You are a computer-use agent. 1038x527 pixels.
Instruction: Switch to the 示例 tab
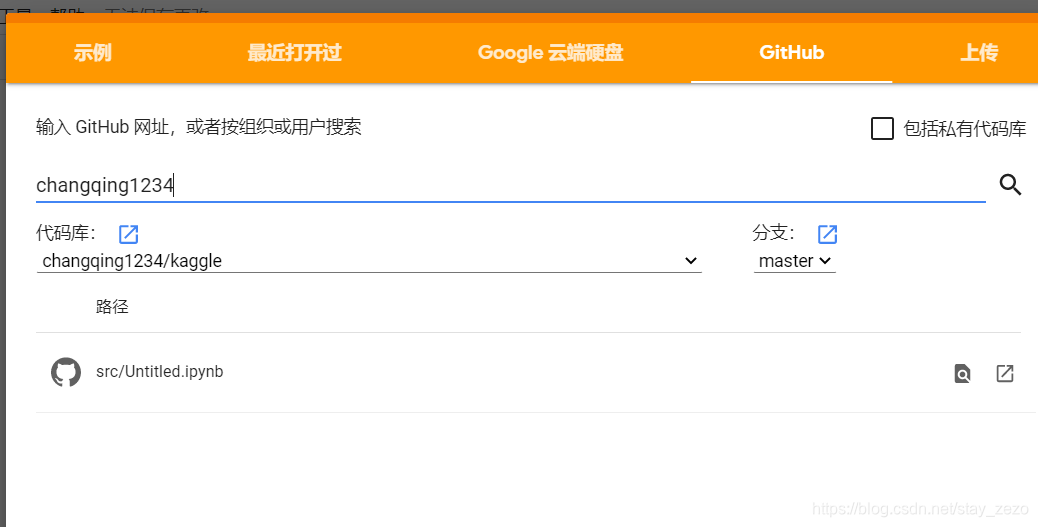pyautogui.click(x=93, y=52)
